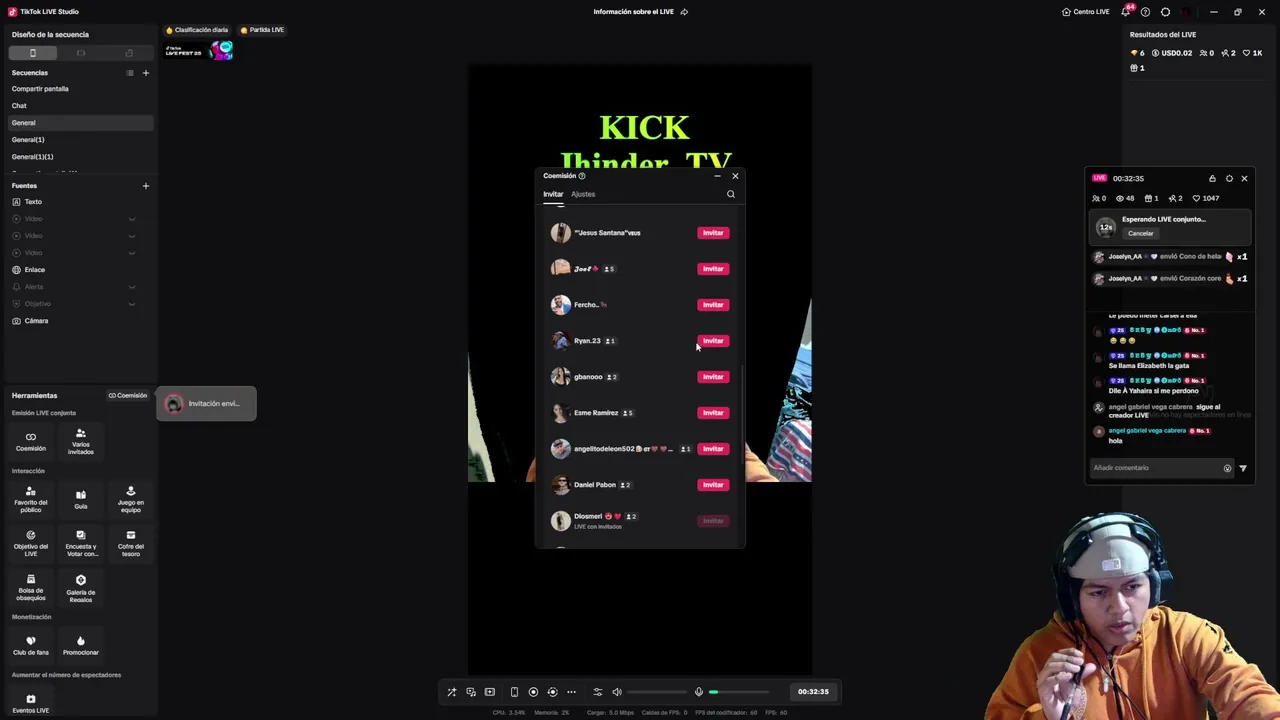Open the help question-mark icon
Viewport: 1280px width, 720px height.
click(x=1145, y=12)
